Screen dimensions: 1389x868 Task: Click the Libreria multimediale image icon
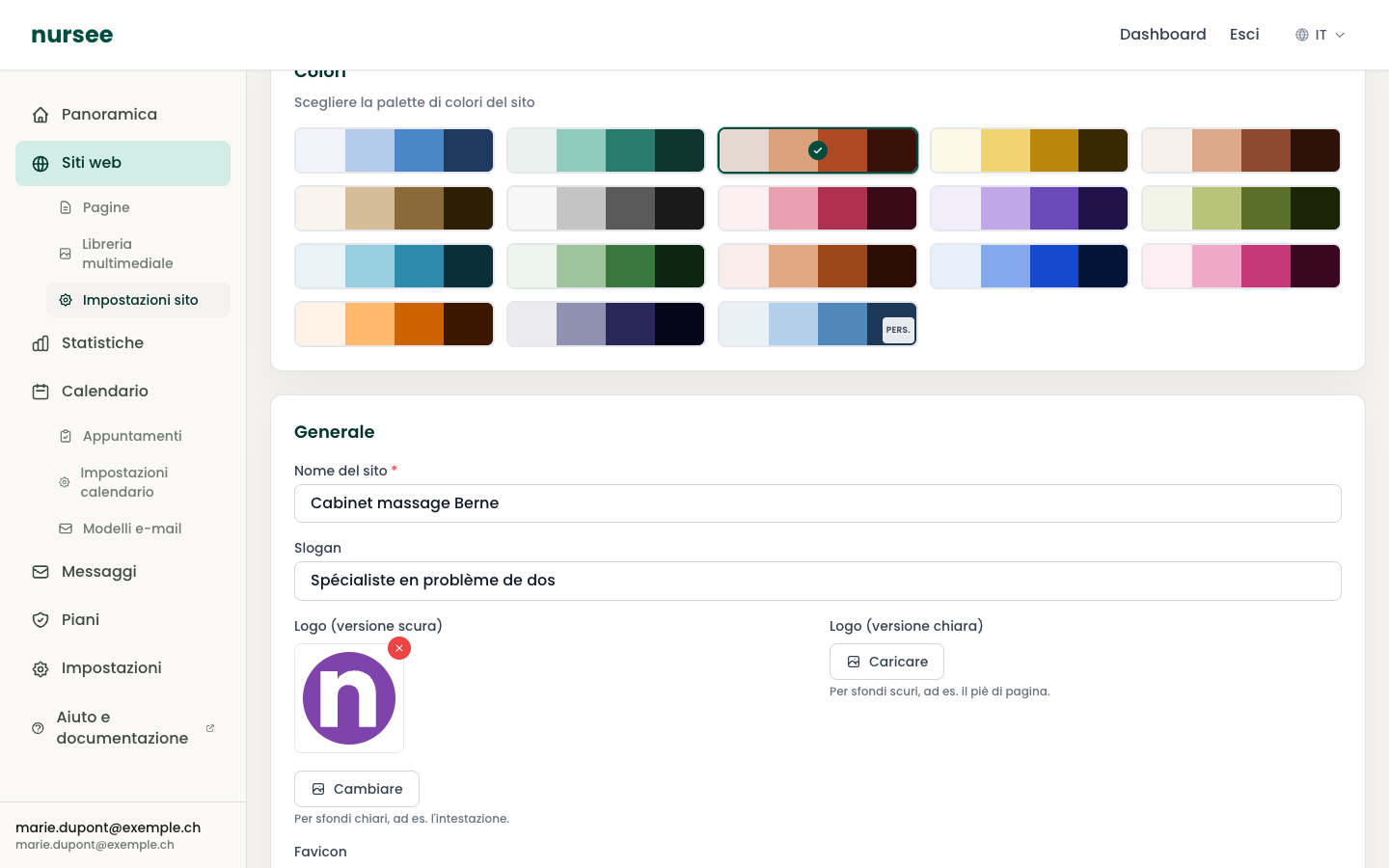tap(66, 254)
